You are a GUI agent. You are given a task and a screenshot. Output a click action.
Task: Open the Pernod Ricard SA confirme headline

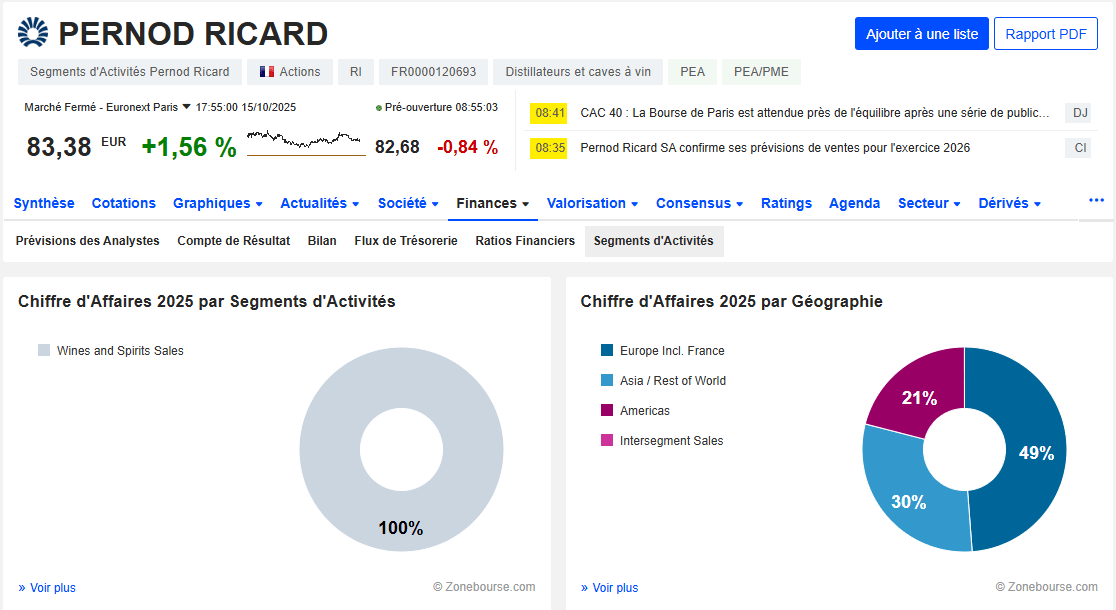click(x=775, y=147)
